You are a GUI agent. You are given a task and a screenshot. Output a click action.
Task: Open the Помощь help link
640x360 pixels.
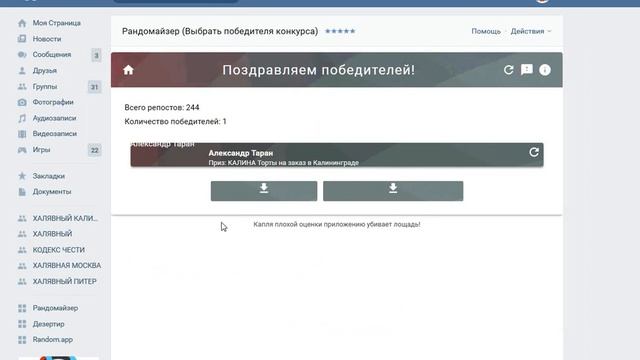pyautogui.click(x=486, y=31)
